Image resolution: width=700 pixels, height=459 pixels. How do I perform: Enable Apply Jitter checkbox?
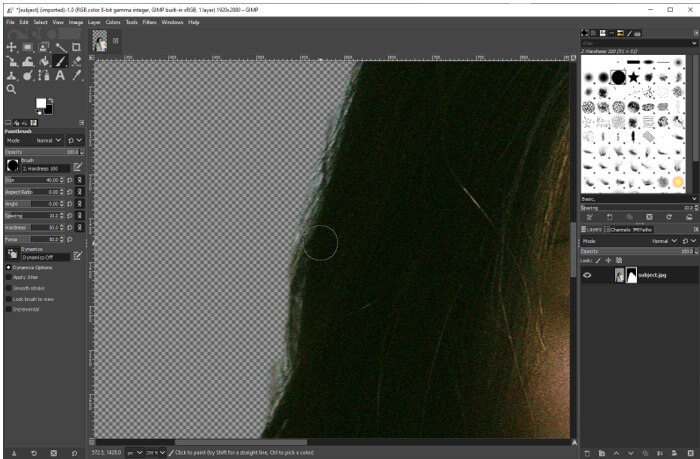[8, 277]
